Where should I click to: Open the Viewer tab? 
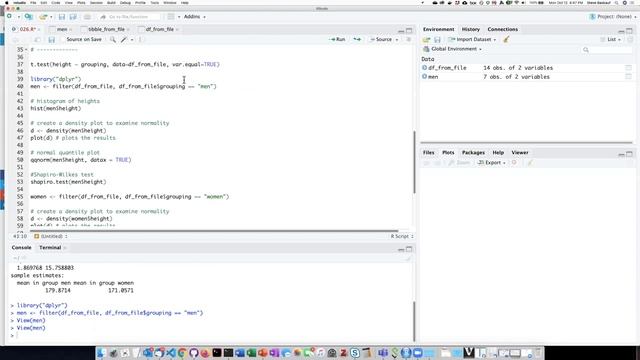[x=520, y=153]
